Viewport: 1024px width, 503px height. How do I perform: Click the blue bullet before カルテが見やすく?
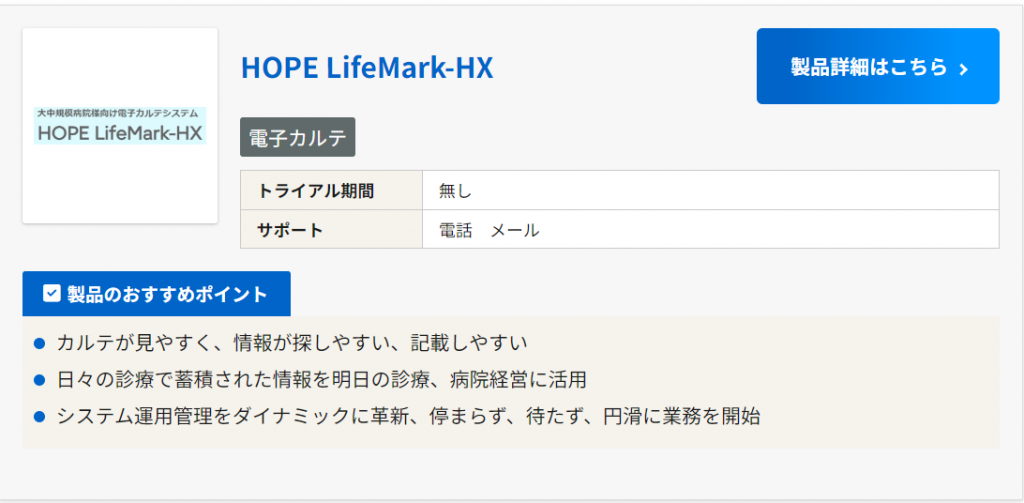click(x=40, y=344)
